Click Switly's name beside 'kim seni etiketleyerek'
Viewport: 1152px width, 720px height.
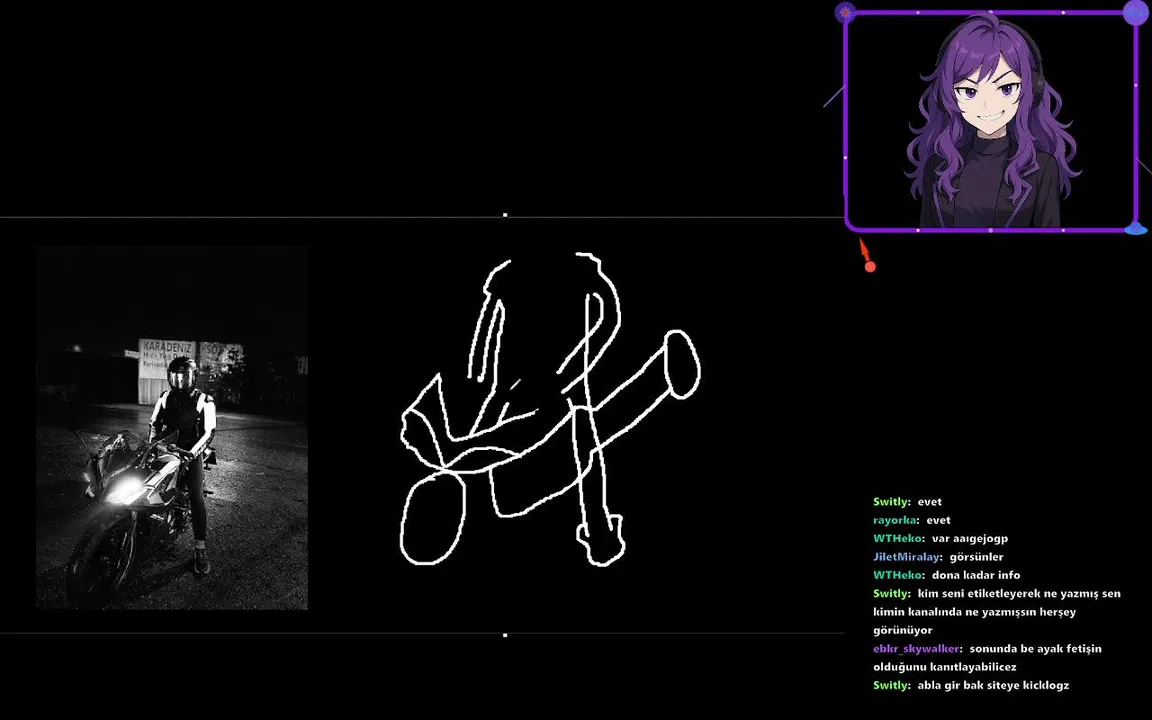(x=890, y=594)
